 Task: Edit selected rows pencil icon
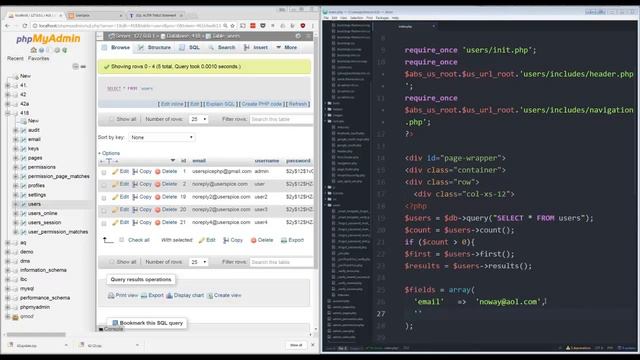201,240
